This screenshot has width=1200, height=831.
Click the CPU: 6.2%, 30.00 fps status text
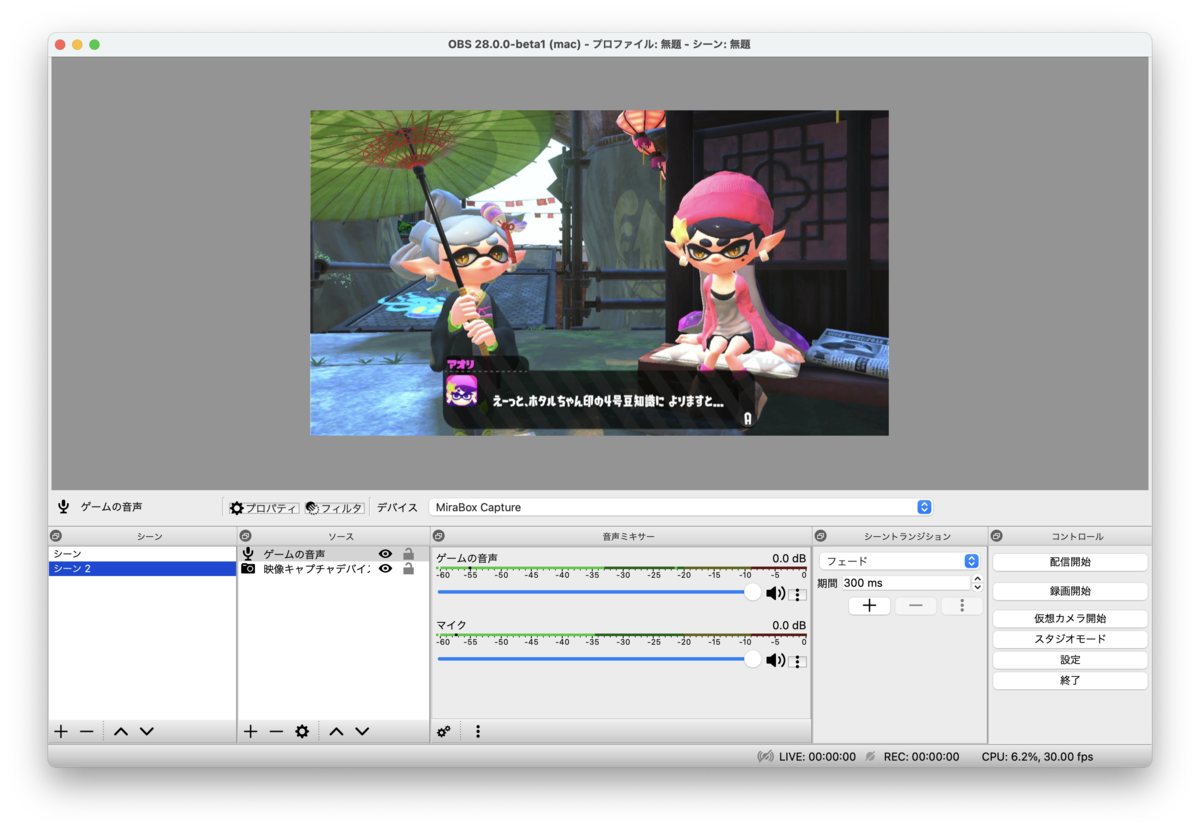[1037, 757]
